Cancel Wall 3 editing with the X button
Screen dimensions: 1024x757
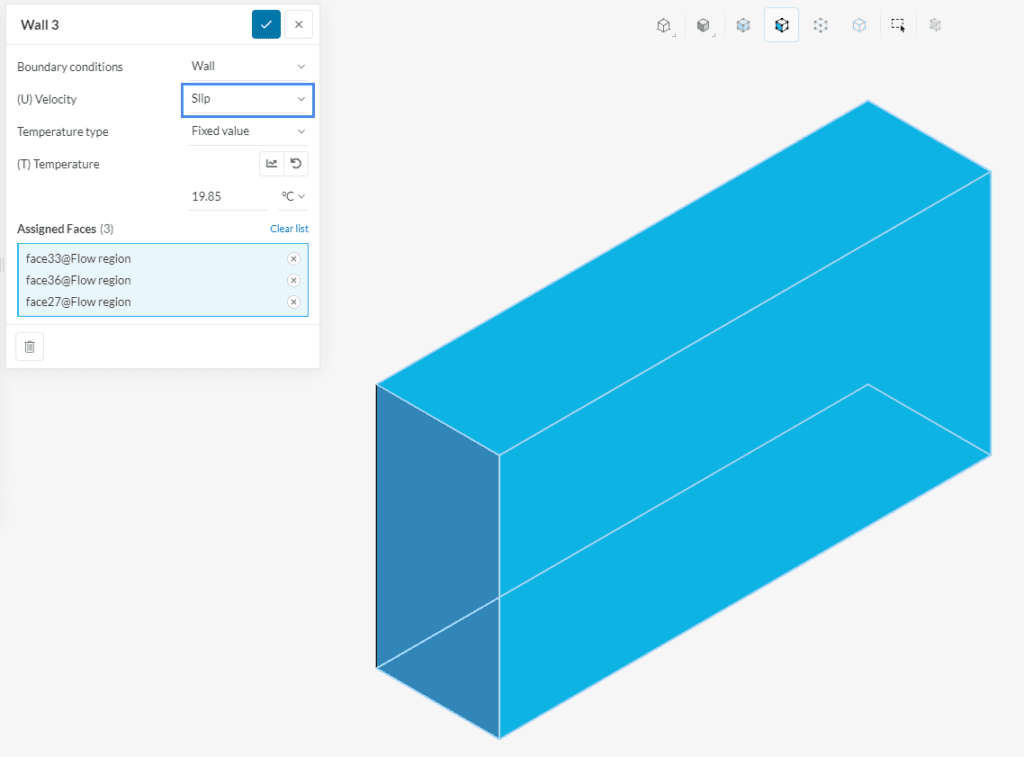click(298, 24)
